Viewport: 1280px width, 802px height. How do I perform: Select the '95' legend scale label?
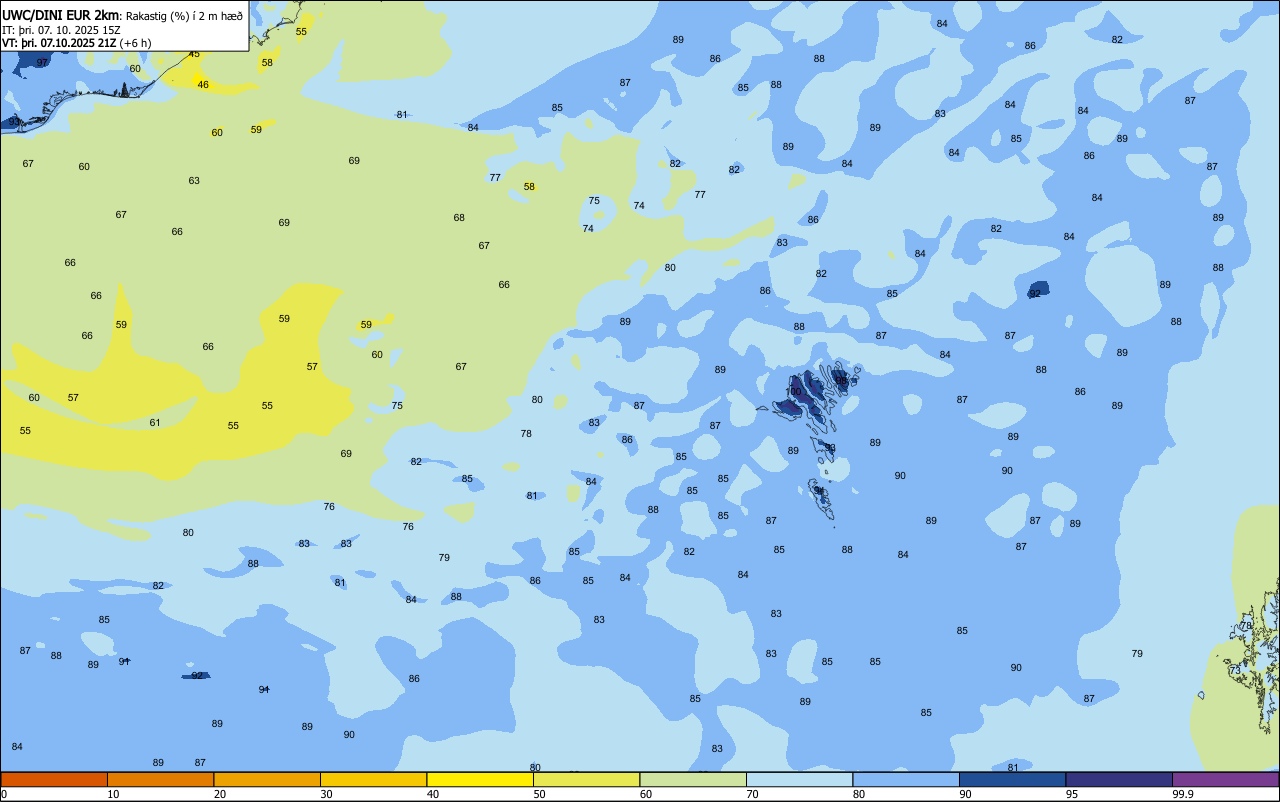[1072, 794]
